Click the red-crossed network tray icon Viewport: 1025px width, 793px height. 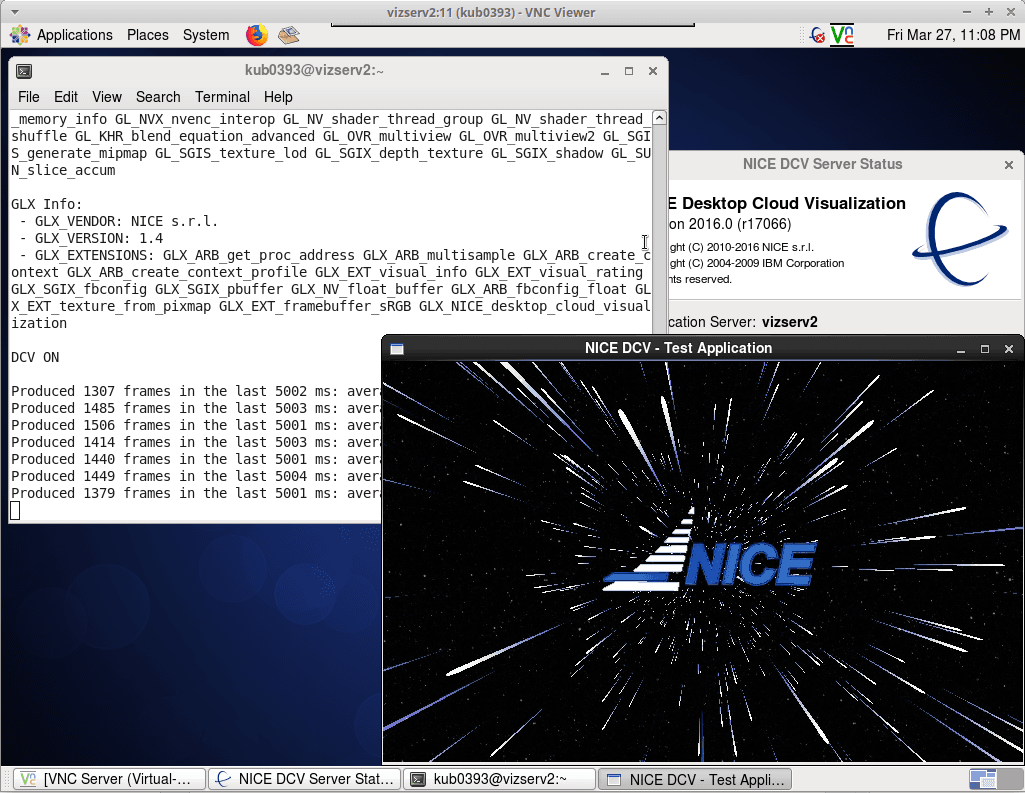point(817,35)
